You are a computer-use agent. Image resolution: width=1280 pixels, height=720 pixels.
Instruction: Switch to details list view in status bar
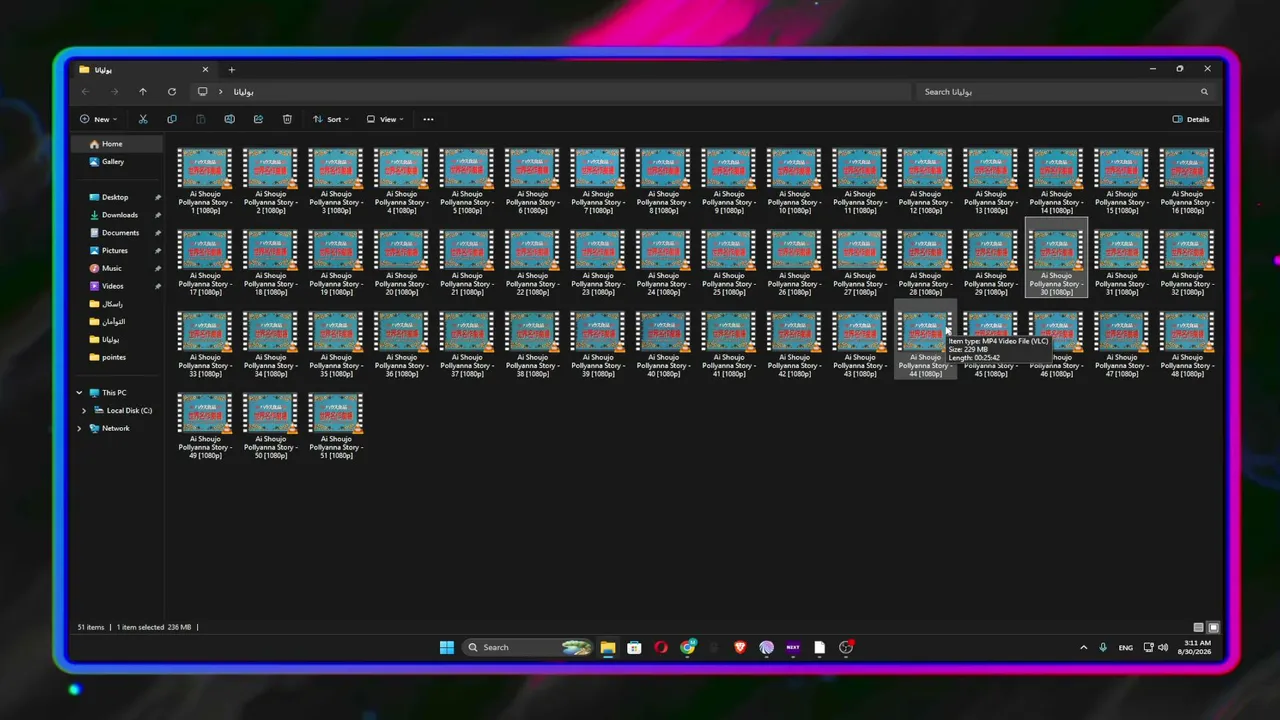point(1199,627)
